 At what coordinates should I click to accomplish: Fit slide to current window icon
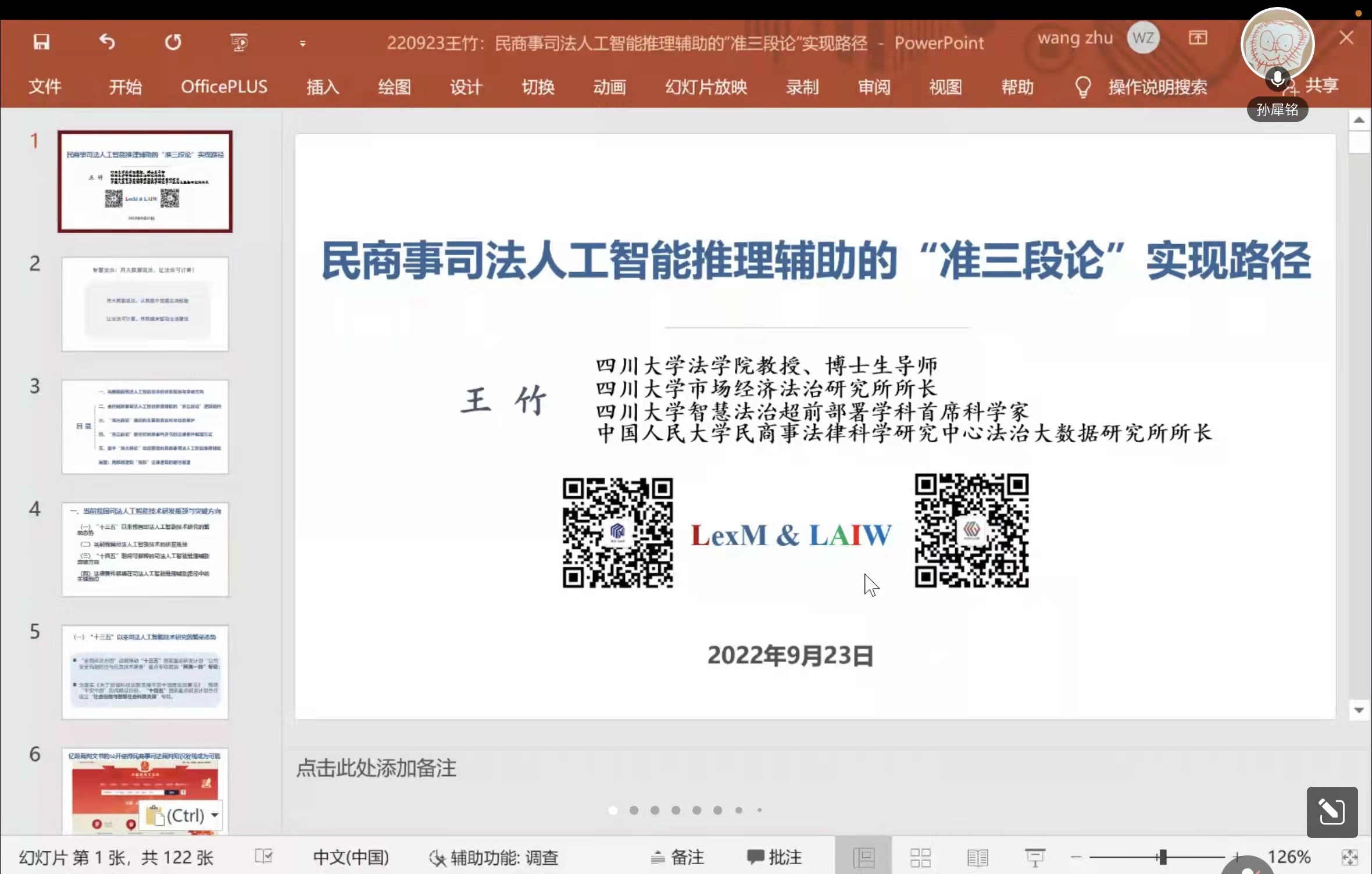[x=1349, y=857]
